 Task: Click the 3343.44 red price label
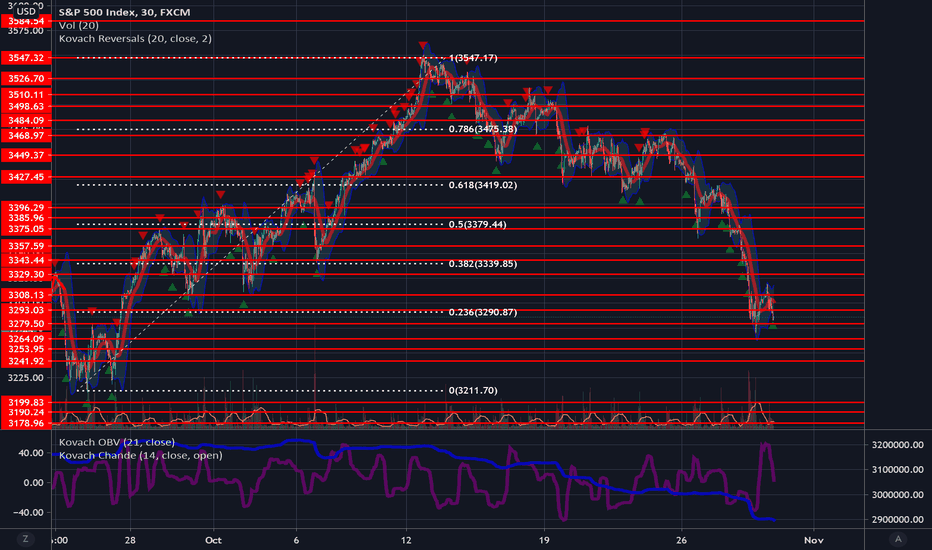tap(26, 260)
